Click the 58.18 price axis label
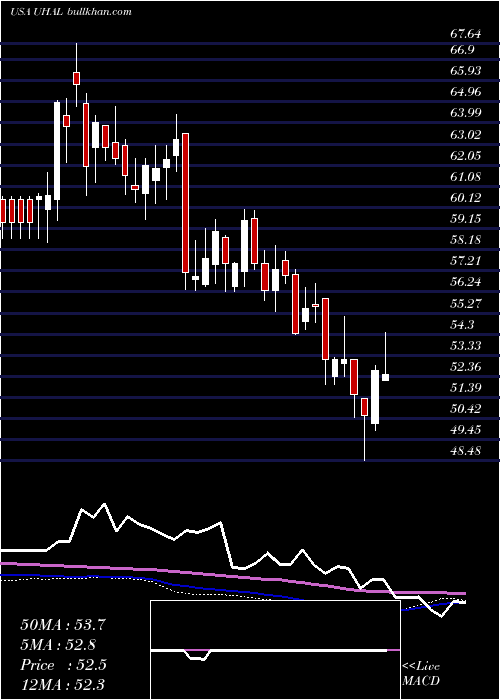The image size is (500, 700). pos(466,240)
